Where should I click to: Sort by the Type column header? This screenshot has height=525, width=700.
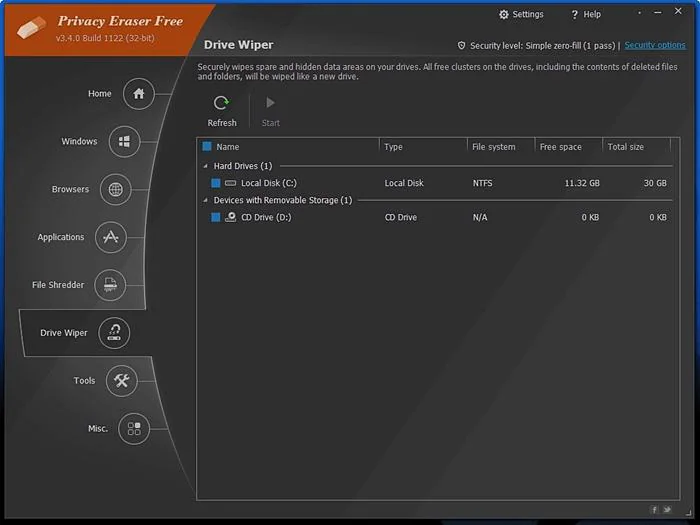coord(393,147)
